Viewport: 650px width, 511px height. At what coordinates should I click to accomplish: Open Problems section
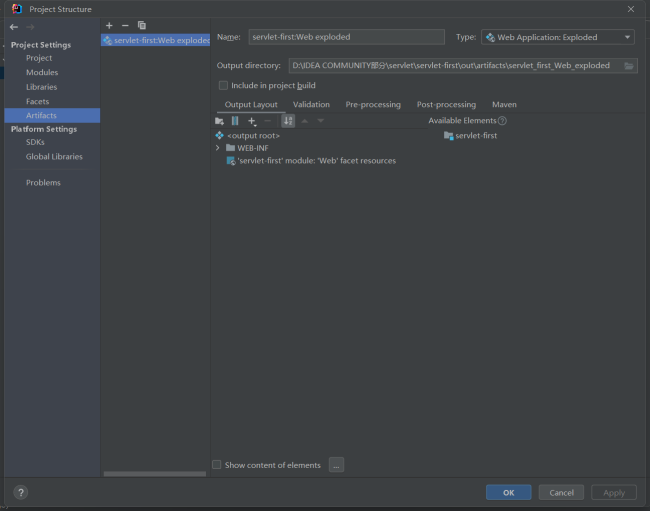(x=43, y=183)
